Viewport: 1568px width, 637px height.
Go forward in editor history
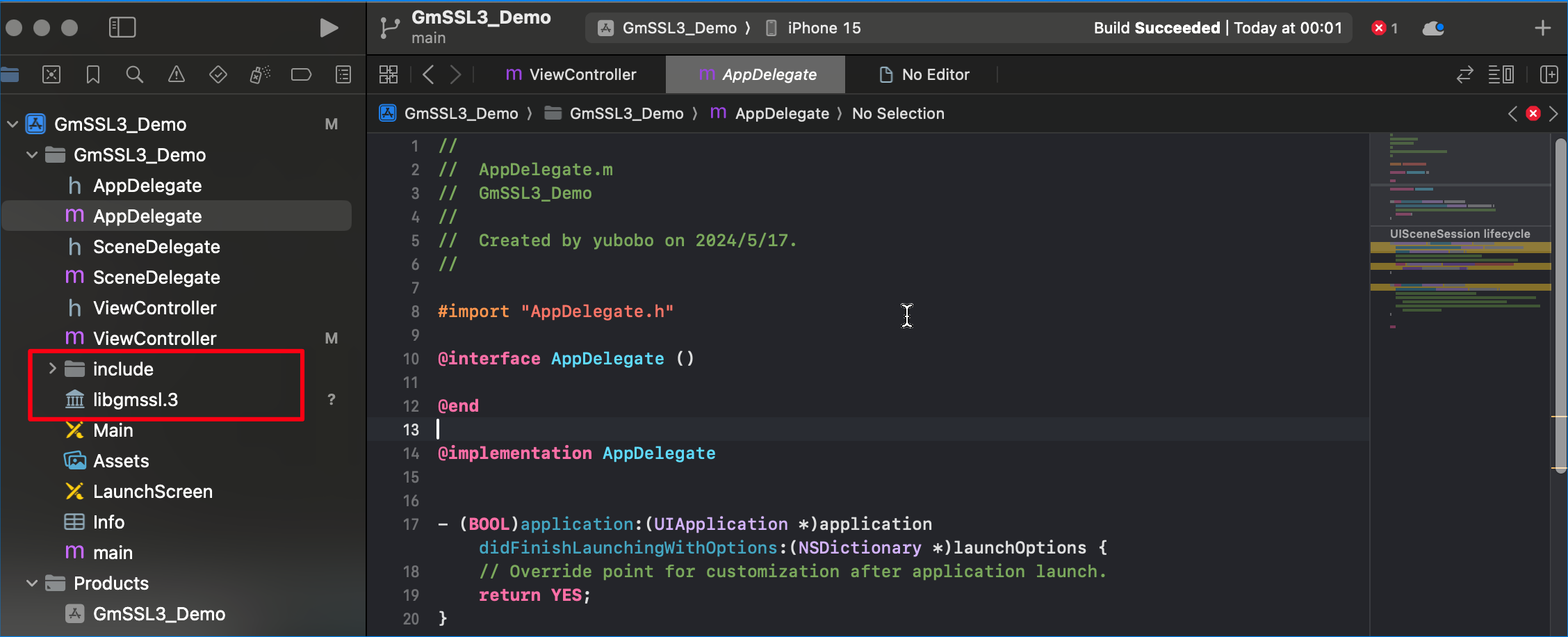[x=455, y=74]
